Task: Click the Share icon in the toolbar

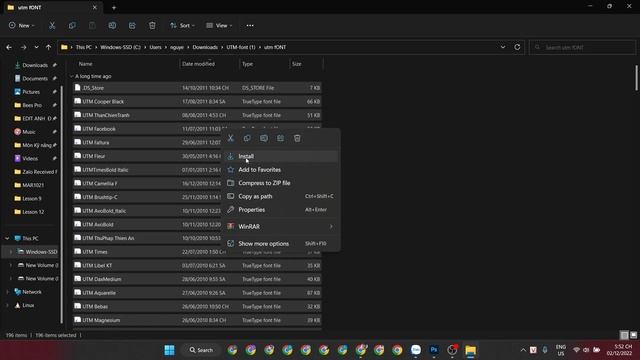Action: [x=132, y=26]
